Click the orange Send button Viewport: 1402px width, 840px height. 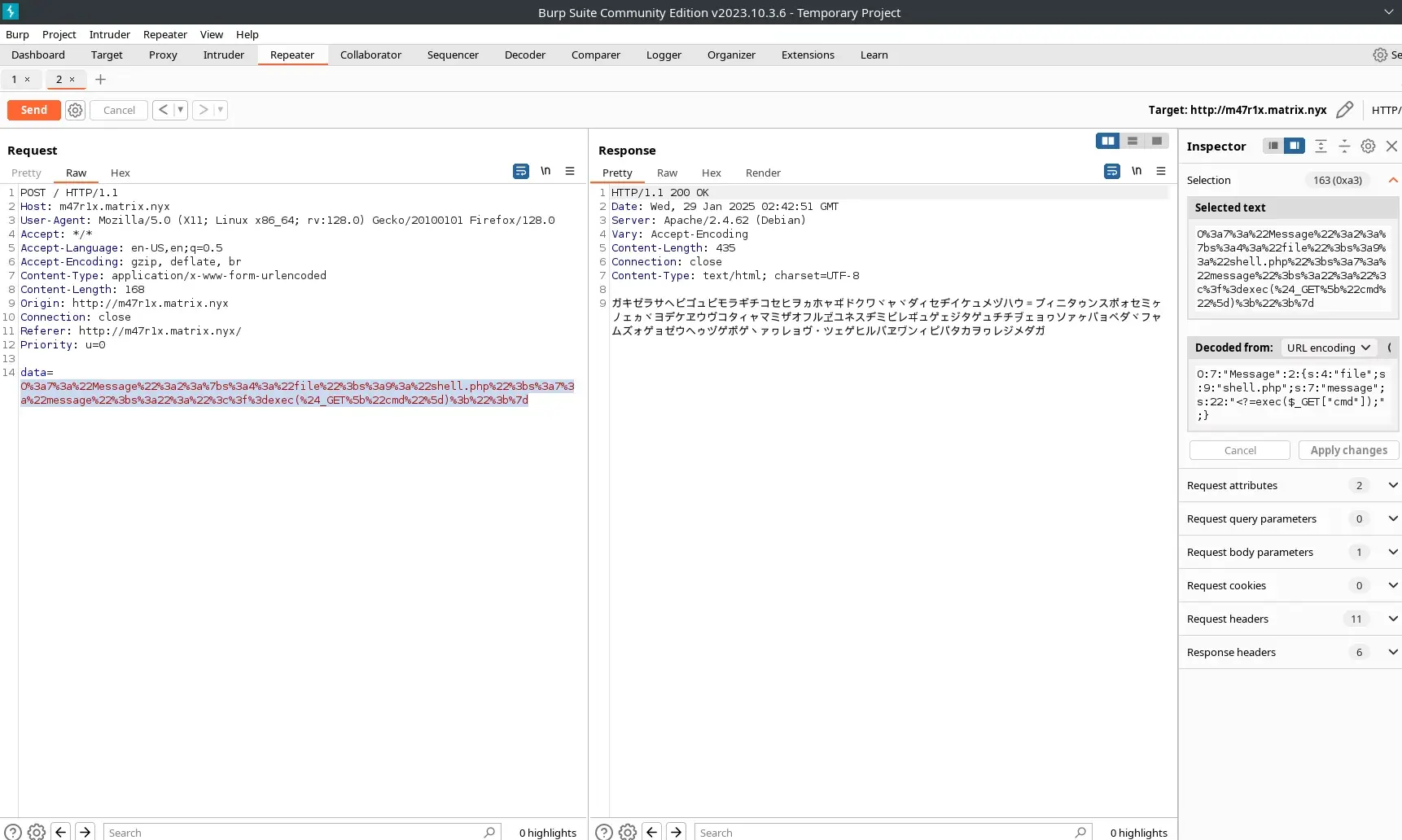(x=33, y=110)
